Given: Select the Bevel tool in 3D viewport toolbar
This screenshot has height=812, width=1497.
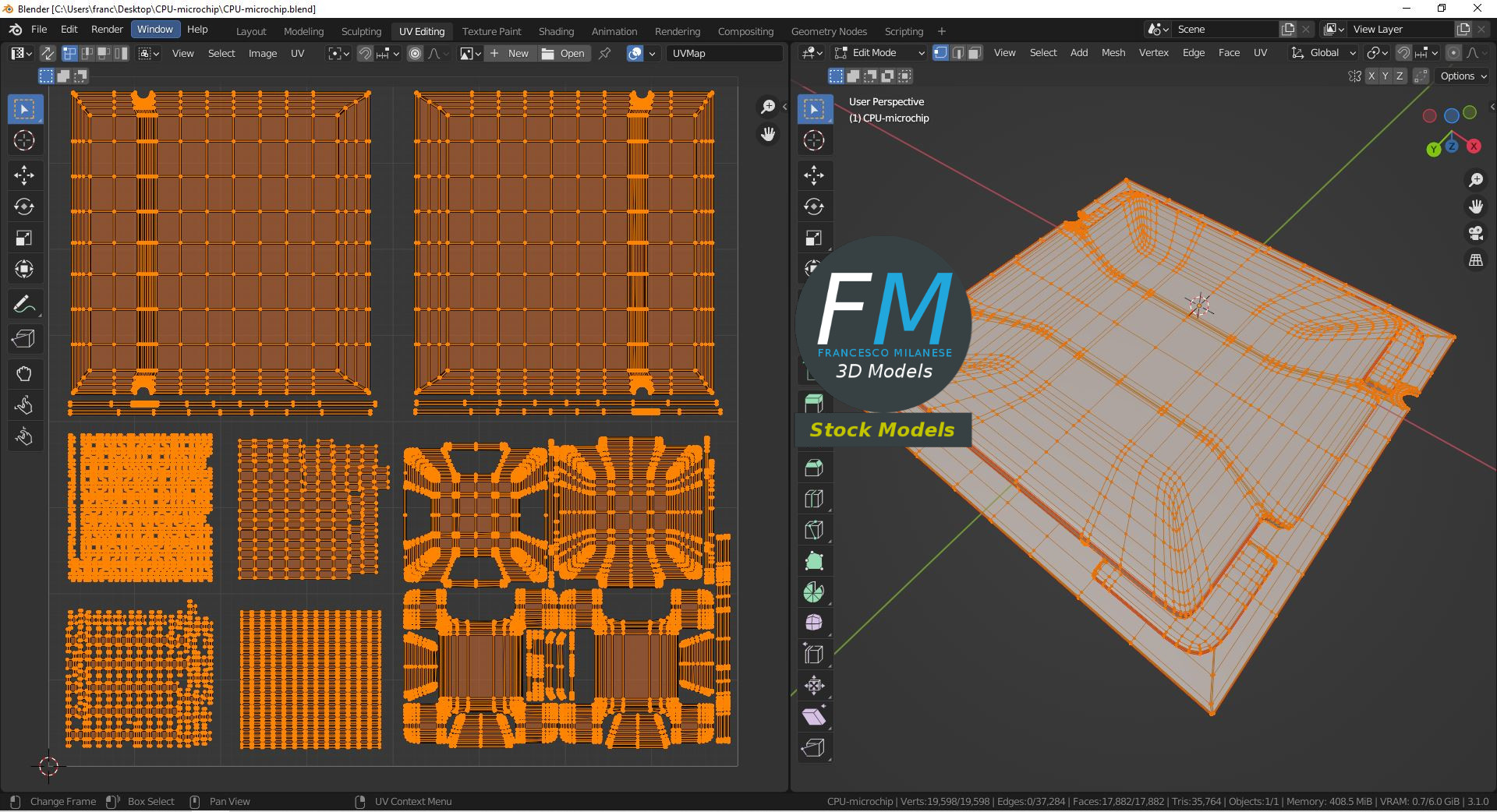Looking at the screenshot, I should 814,468.
